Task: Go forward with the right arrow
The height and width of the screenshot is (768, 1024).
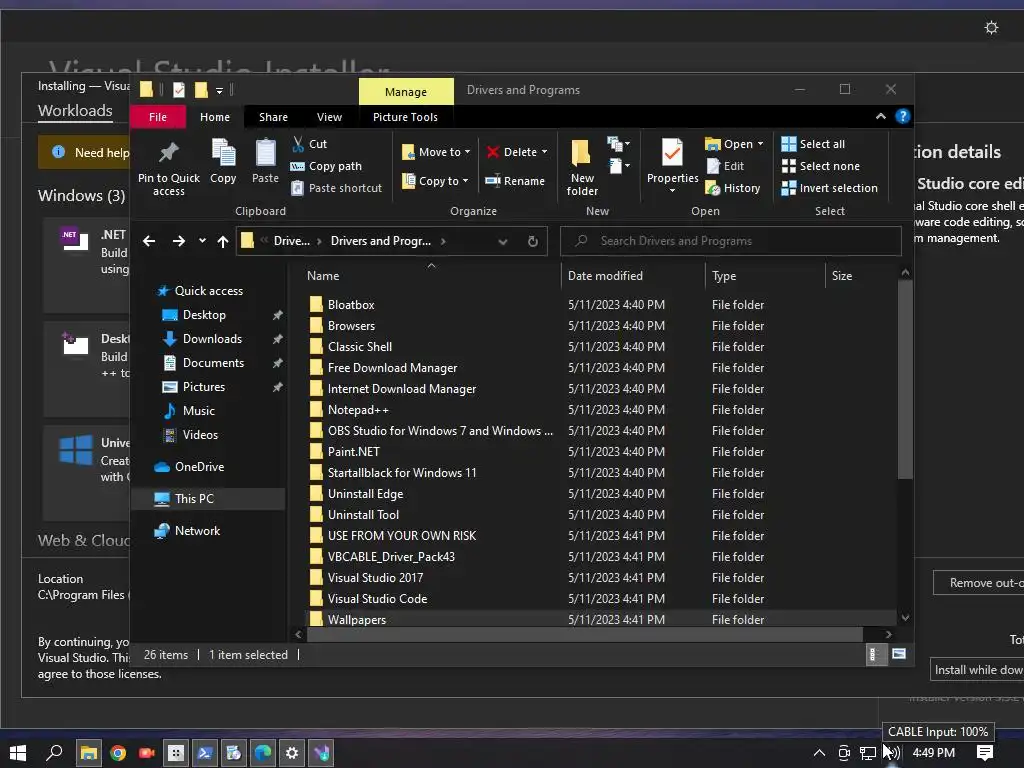Action: [x=178, y=241]
